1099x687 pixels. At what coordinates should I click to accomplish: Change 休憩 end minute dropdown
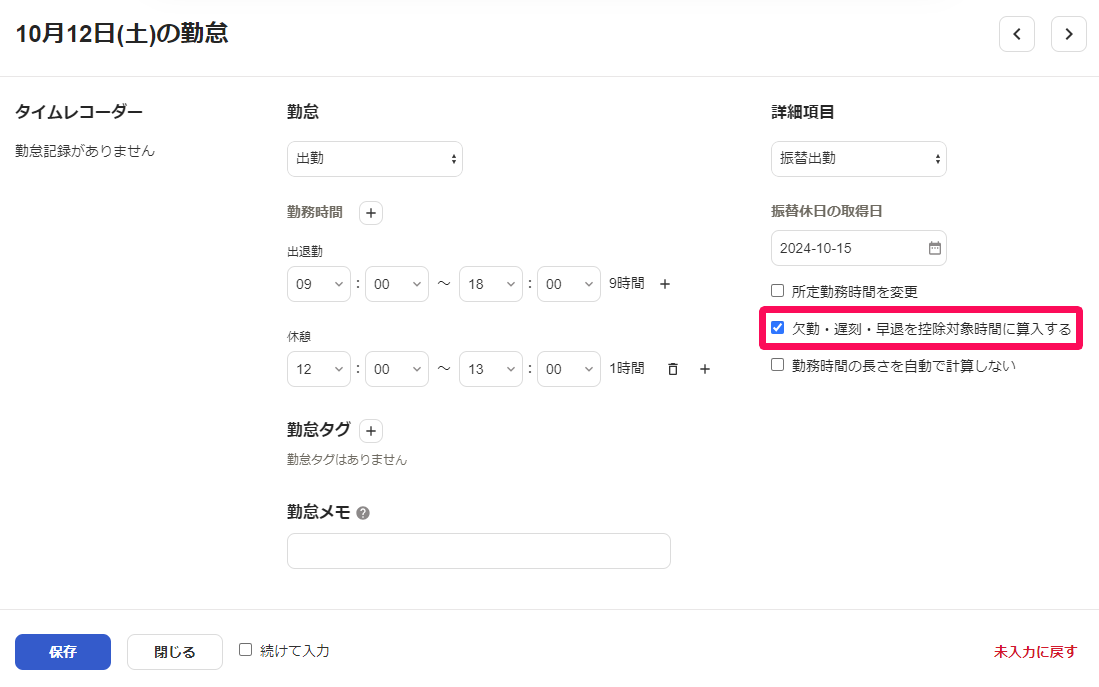pyautogui.click(x=568, y=369)
